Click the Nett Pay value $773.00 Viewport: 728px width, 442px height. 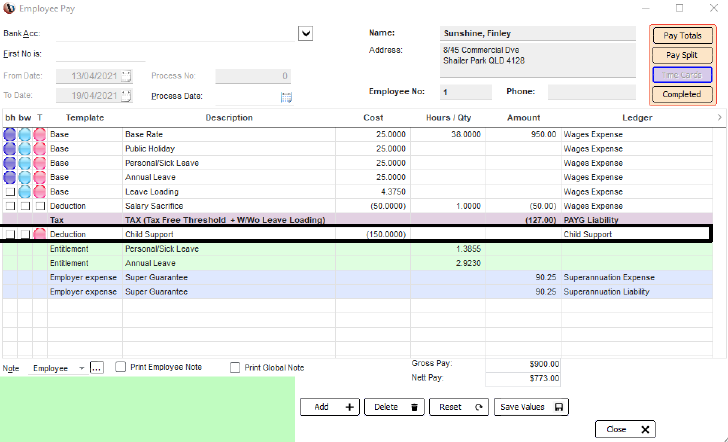[x=523, y=378]
